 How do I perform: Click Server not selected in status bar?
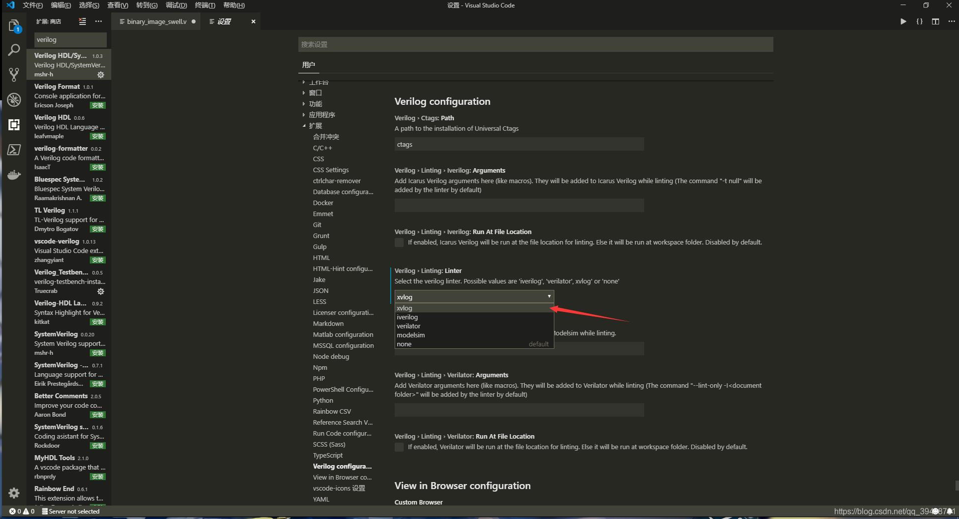point(70,511)
